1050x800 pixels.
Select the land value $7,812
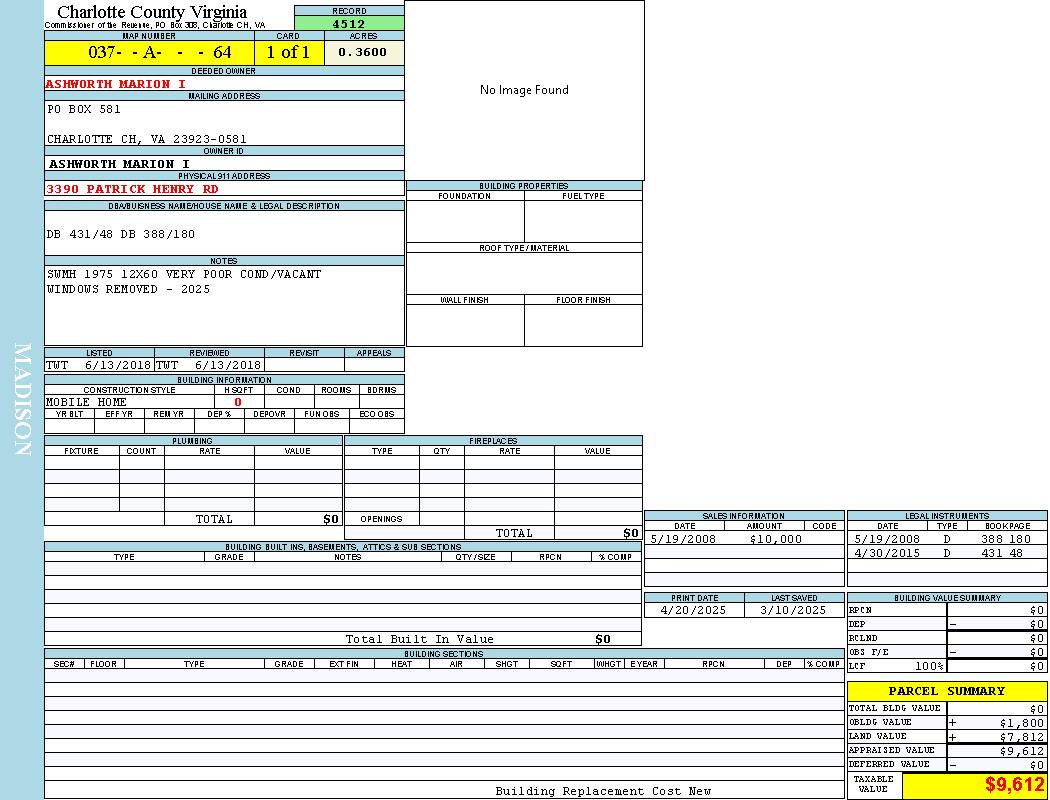pyautogui.click(x=1021, y=737)
